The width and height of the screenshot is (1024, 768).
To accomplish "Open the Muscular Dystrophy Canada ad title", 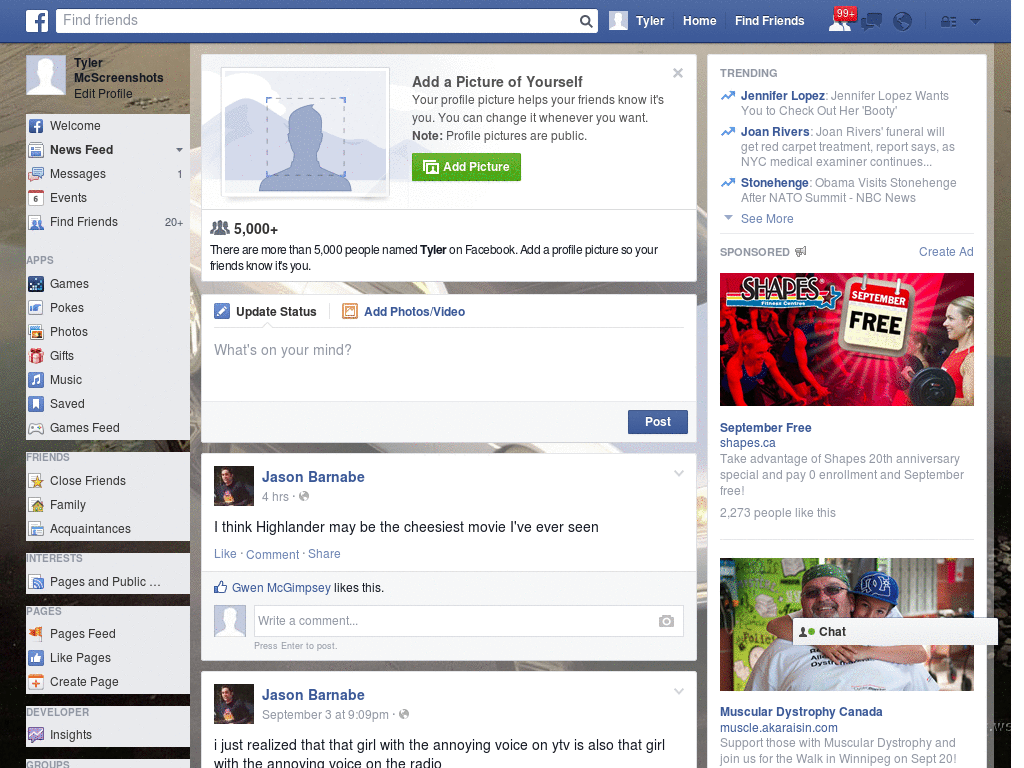I will coord(801,712).
